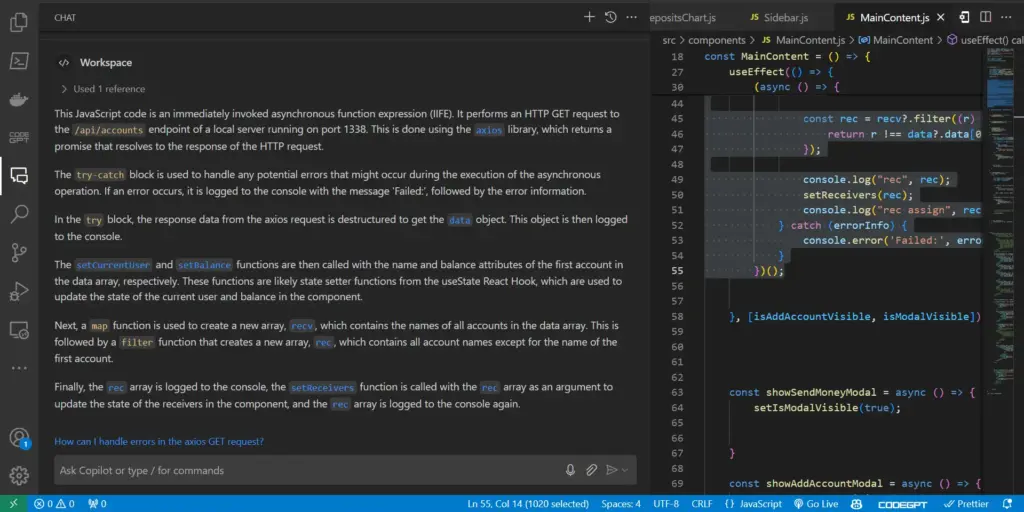Attach context with paperclip icon
The image size is (1024, 512).
[x=591, y=470]
